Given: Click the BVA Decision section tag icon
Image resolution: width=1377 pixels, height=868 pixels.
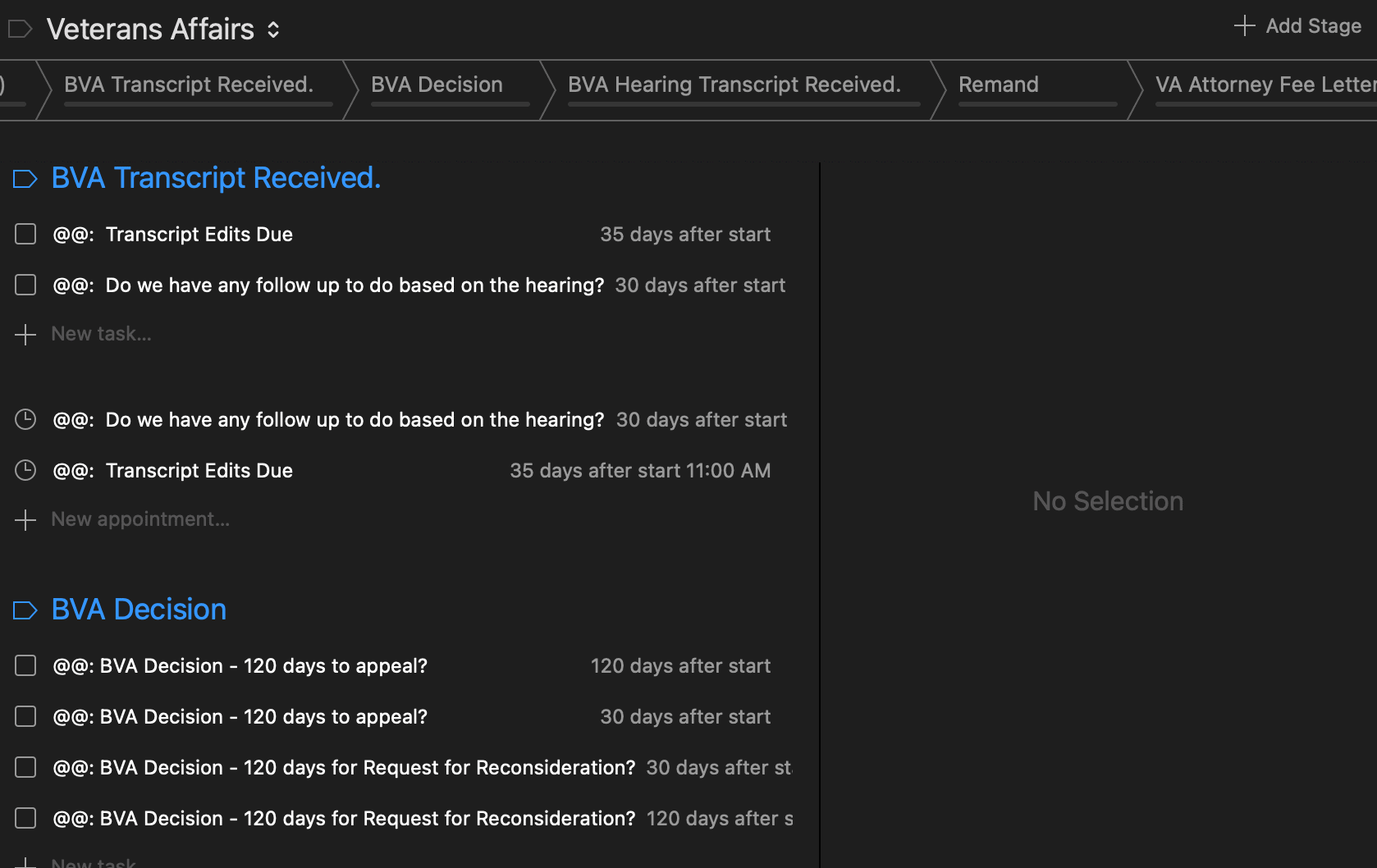Looking at the screenshot, I should [x=25, y=610].
